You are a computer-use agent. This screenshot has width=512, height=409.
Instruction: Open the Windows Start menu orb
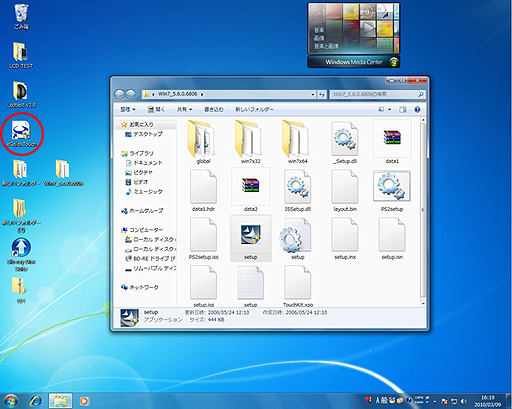tap(10, 401)
